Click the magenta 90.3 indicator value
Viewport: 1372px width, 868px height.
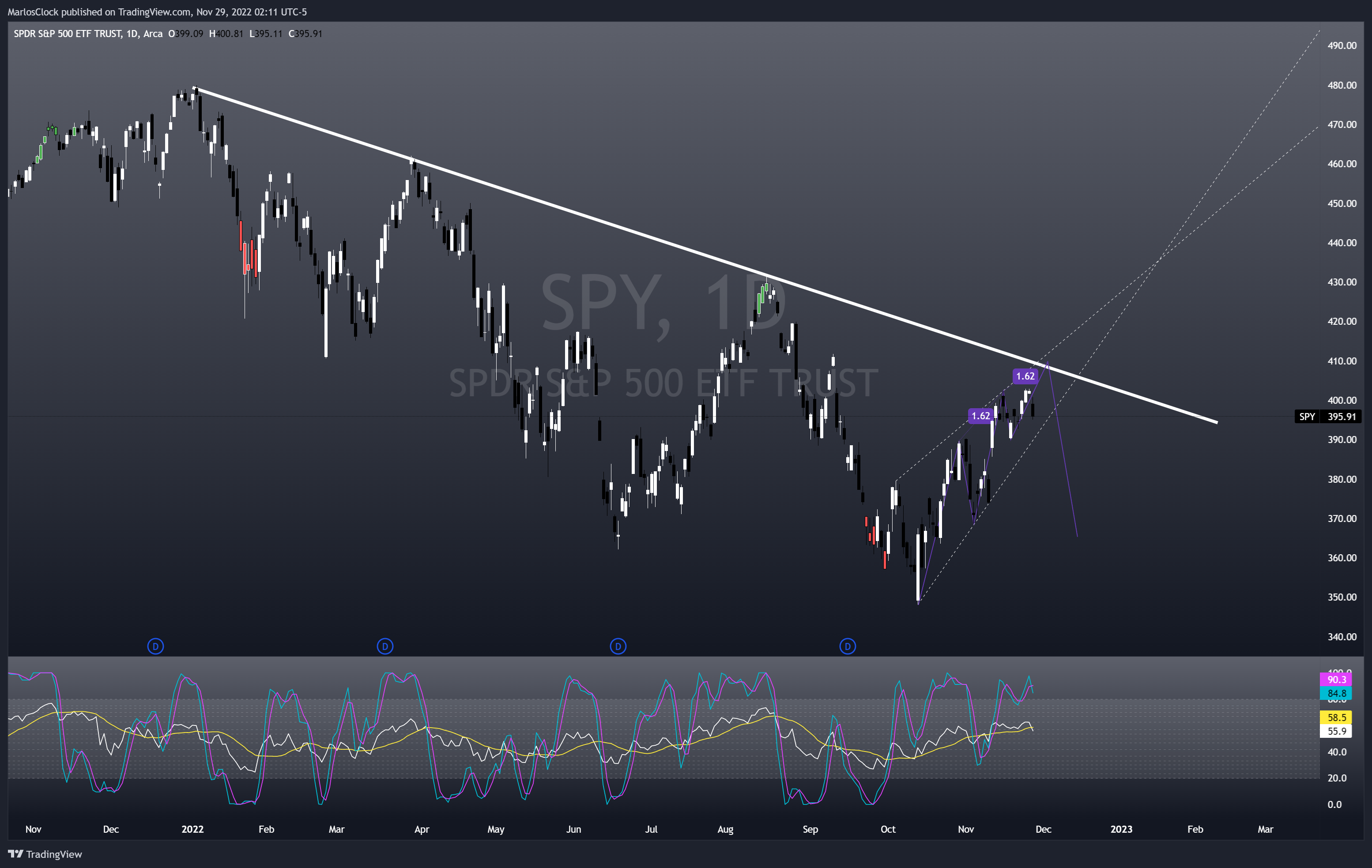(1336, 680)
